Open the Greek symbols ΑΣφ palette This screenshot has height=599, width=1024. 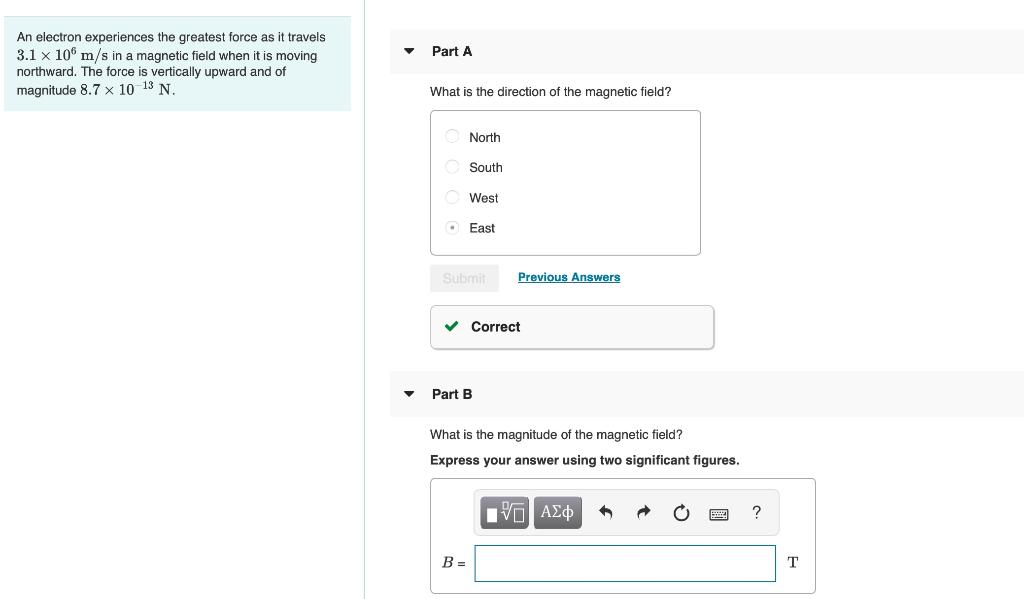557,513
